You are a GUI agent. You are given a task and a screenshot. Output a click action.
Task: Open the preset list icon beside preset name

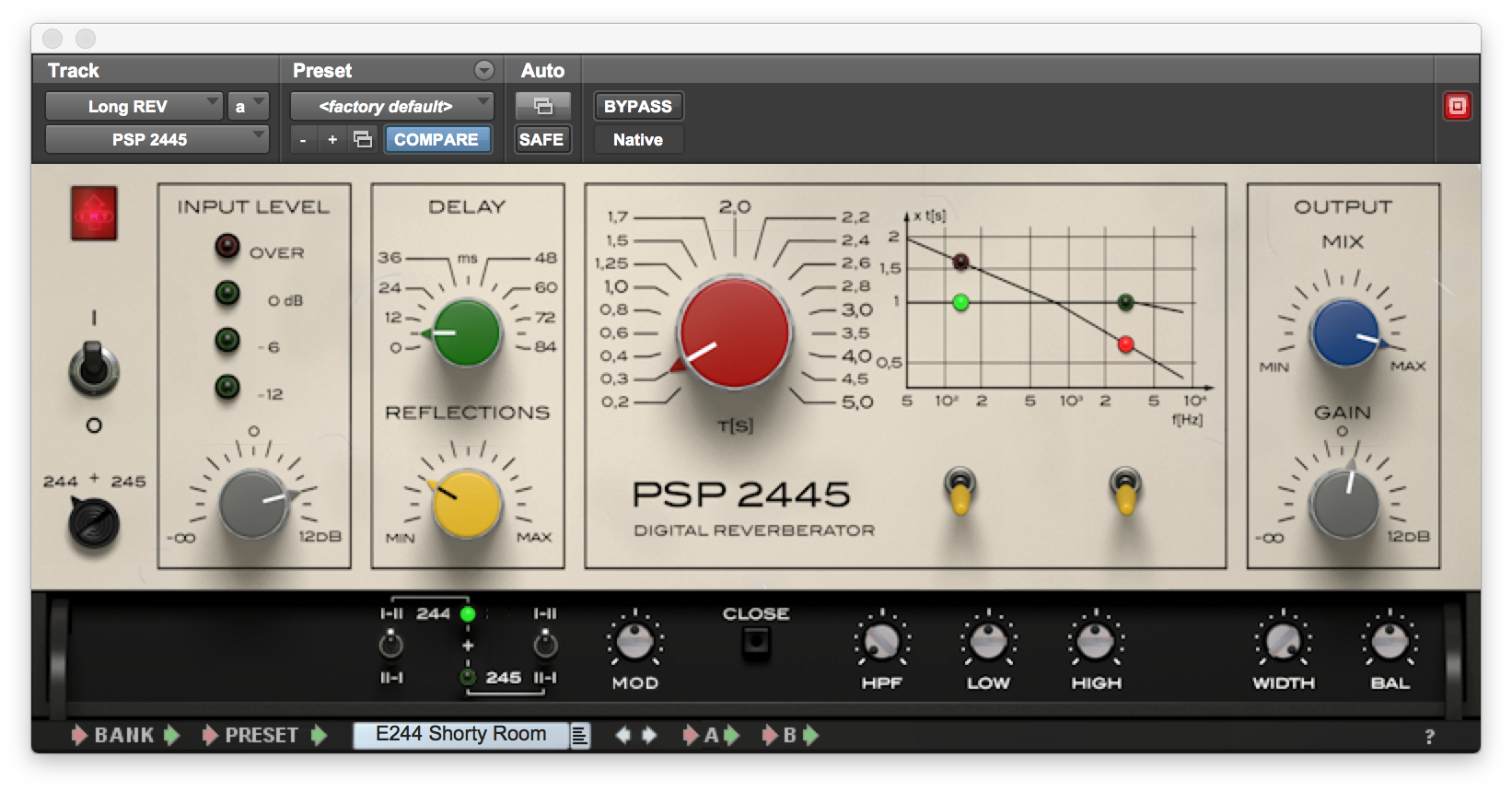(580, 735)
